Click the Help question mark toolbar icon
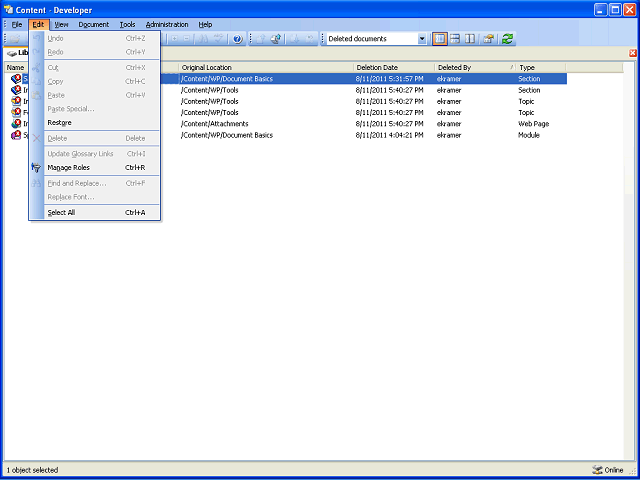640x480 pixels. coord(238,39)
